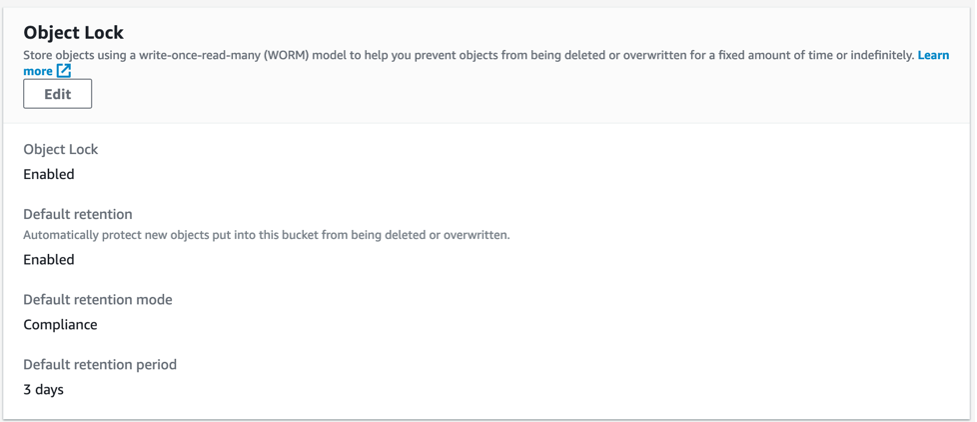The width and height of the screenshot is (977, 422).
Task: Click the word 'more' on the link's second line
Action: click(x=38, y=71)
